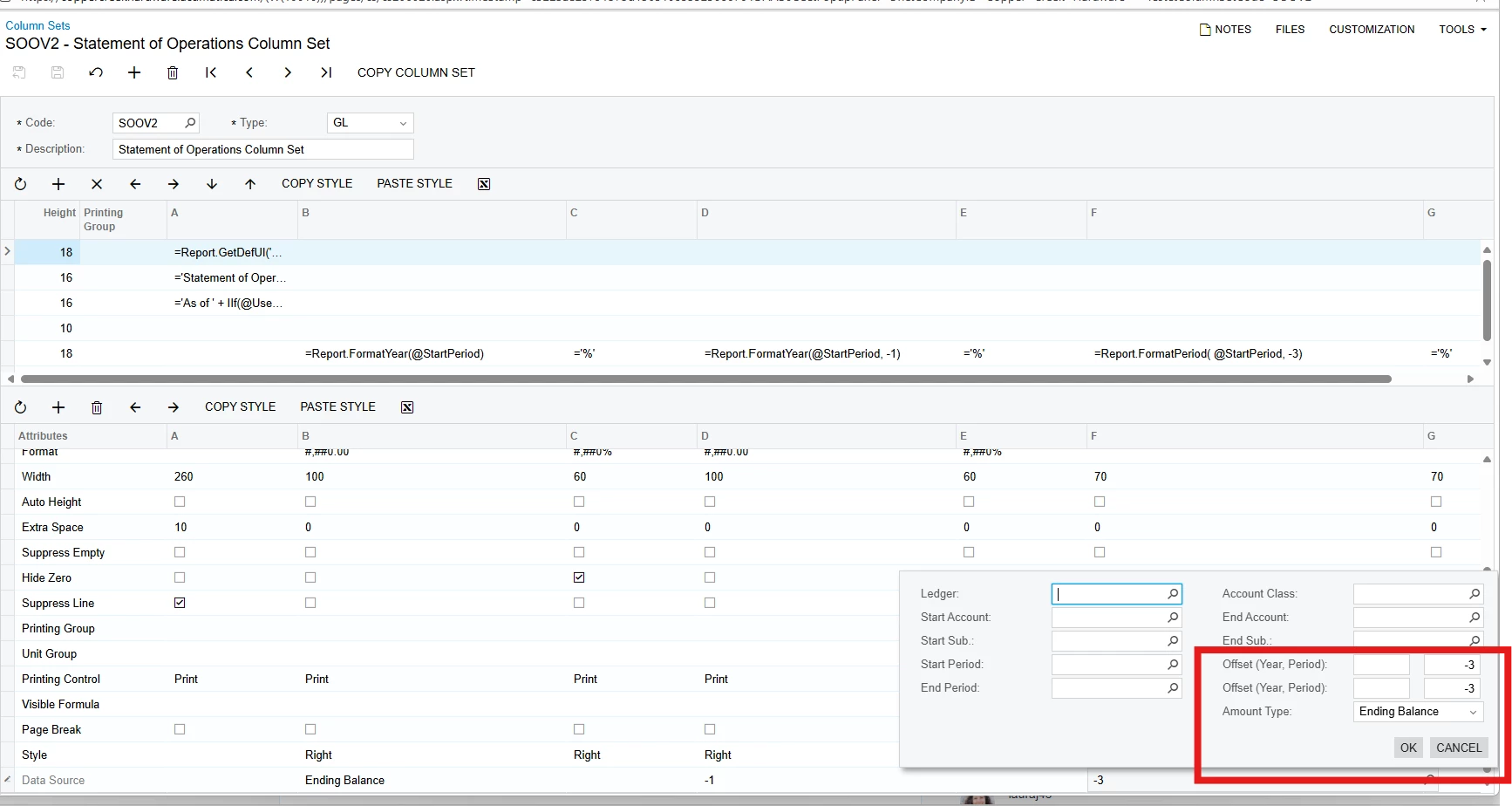Go to the next record
Viewport: 1512px width, 806px height.
(x=288, y=72)
